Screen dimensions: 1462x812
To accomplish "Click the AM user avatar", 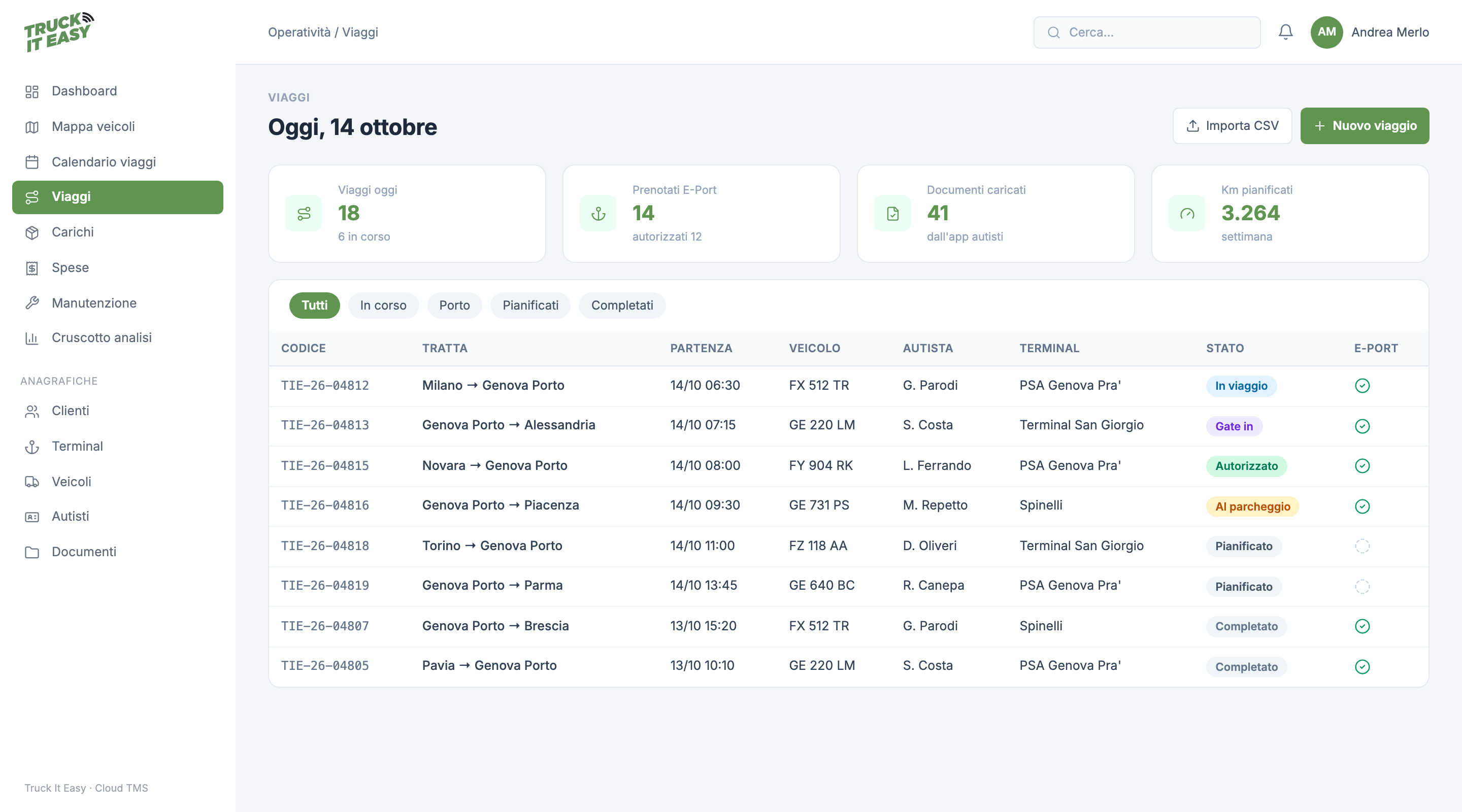I will pyautogui.click(x=1326, y=32).
